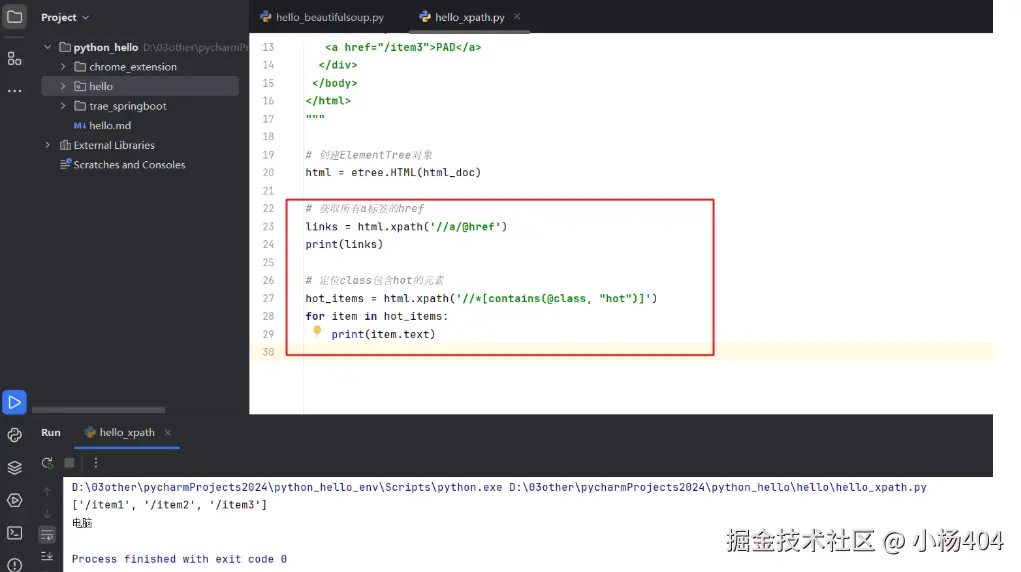
Task: Open the Terminal tool window icon
Action: click(x=14, y=533)
